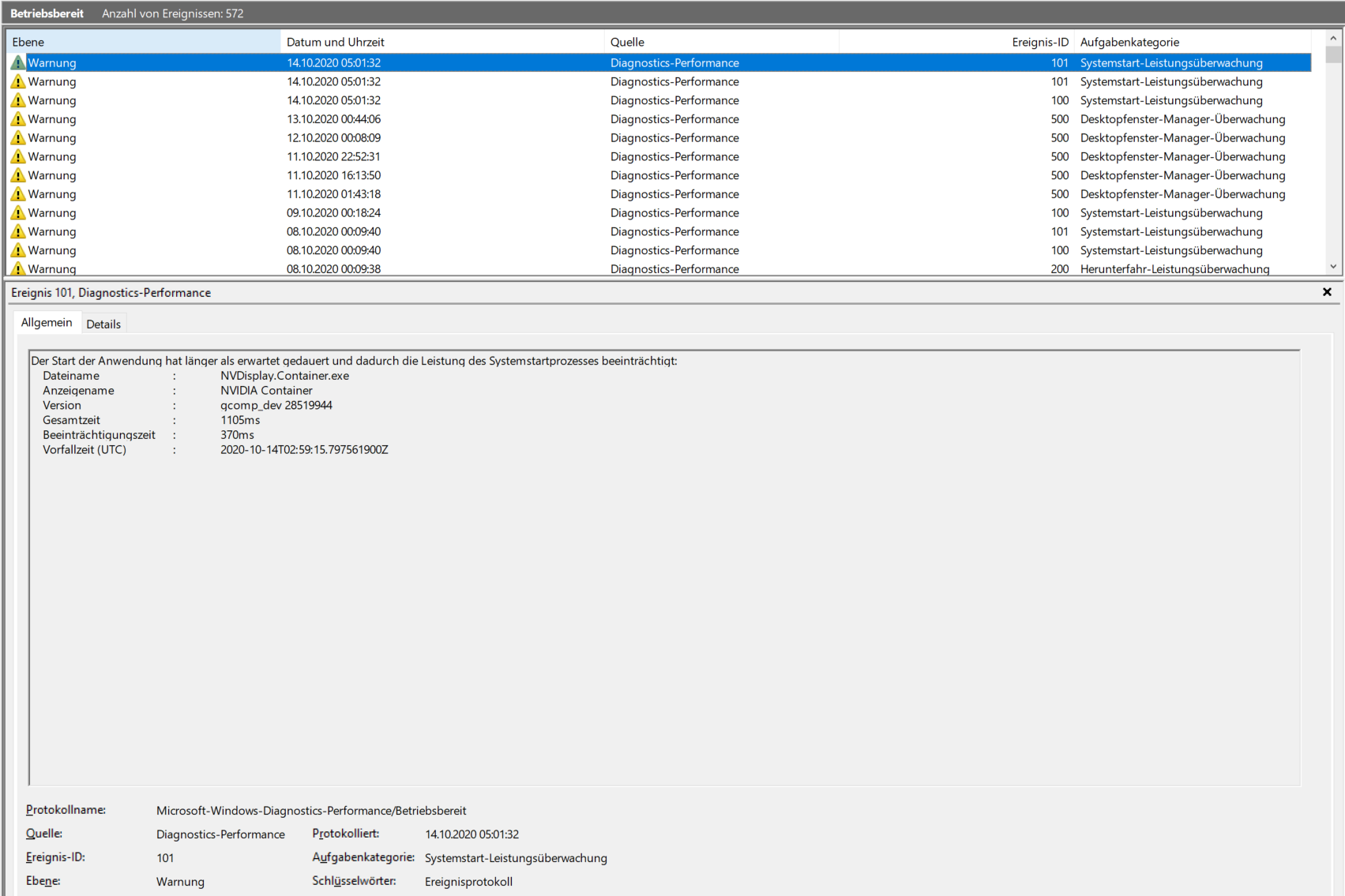Click the Quelle column header
Viewport: 1345px width, 896px height.
click(x=711, y=41)
